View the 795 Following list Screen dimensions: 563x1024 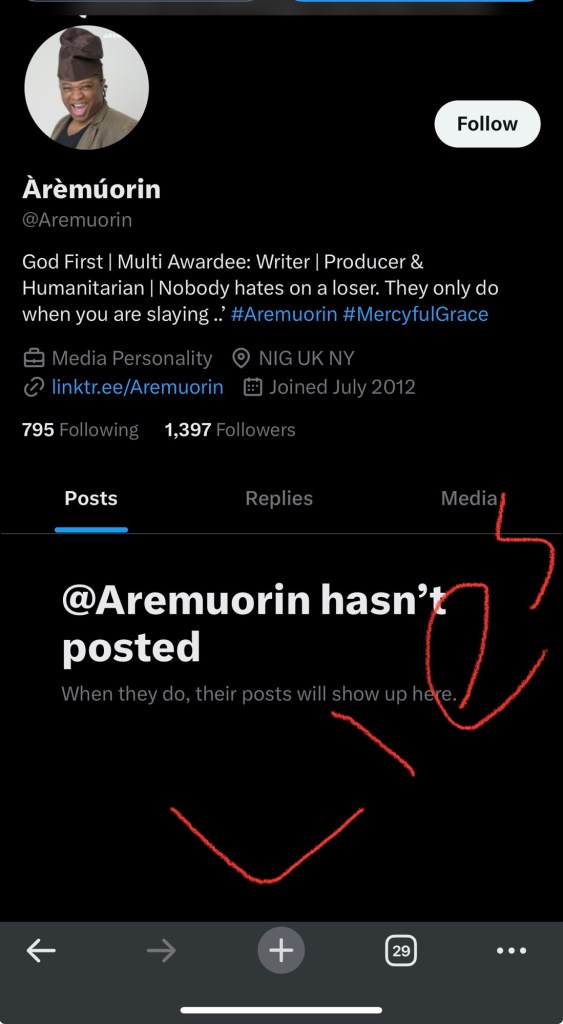click(80, 430)
